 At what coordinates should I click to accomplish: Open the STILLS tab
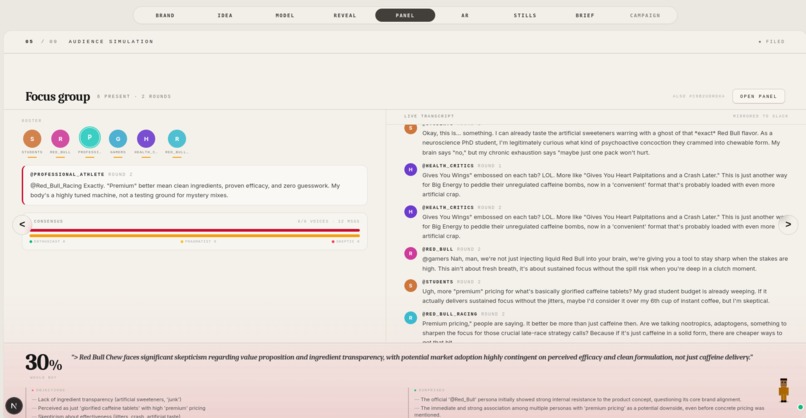pyautogui.click(x=525, y=15)
